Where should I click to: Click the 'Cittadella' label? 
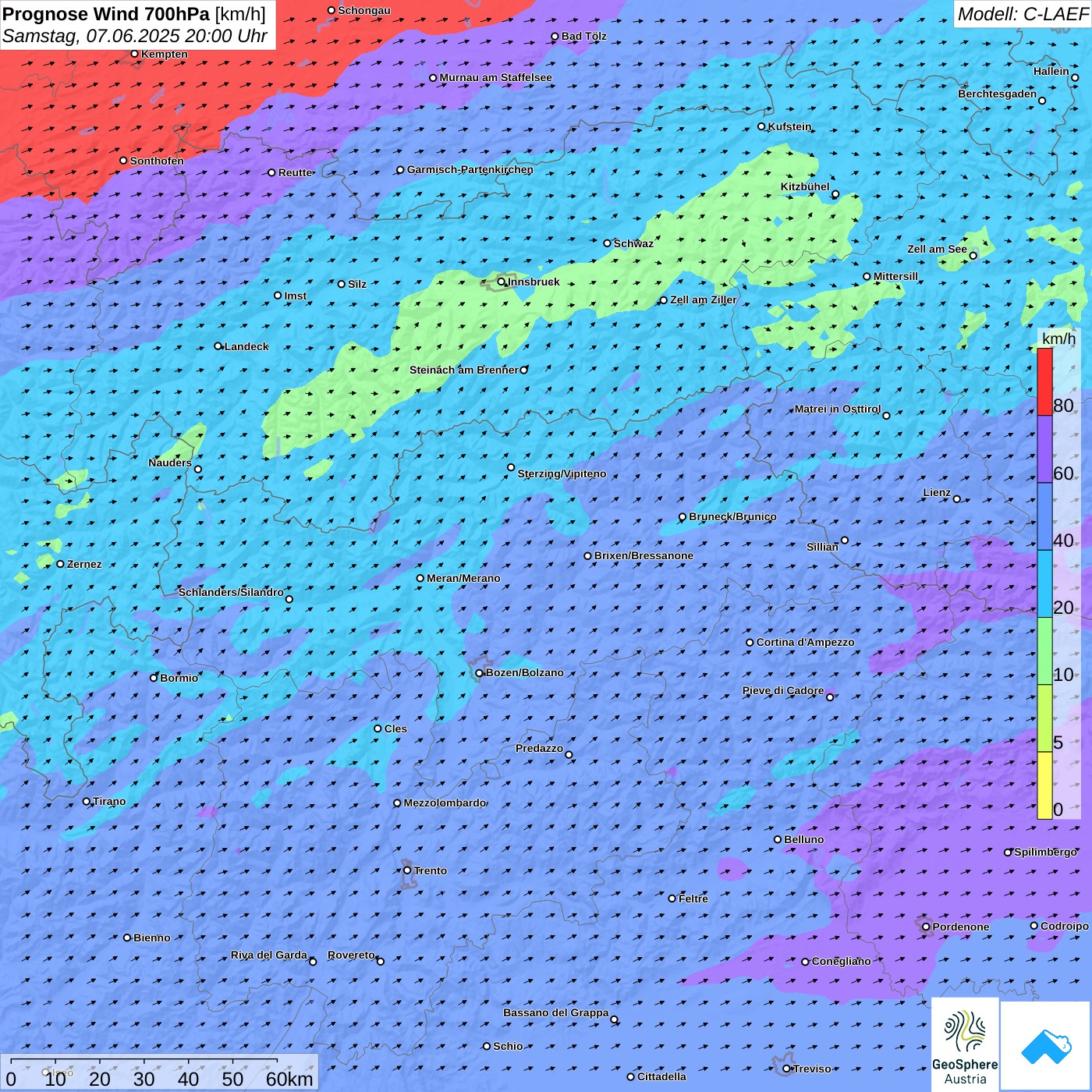(x=661, y=1076)
